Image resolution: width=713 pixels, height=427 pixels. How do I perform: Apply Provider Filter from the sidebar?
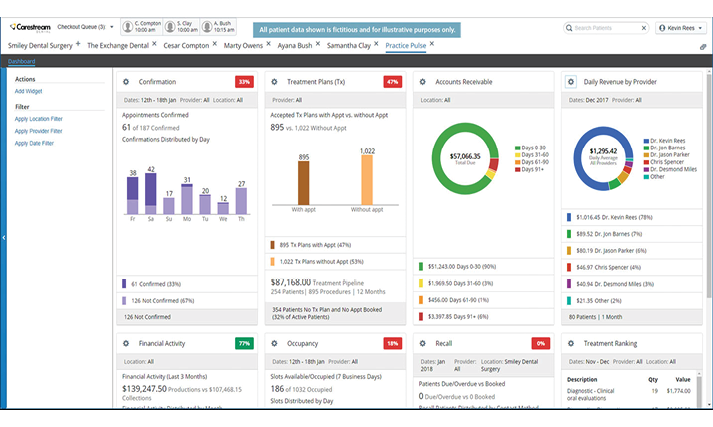click(x=39, y=131)
